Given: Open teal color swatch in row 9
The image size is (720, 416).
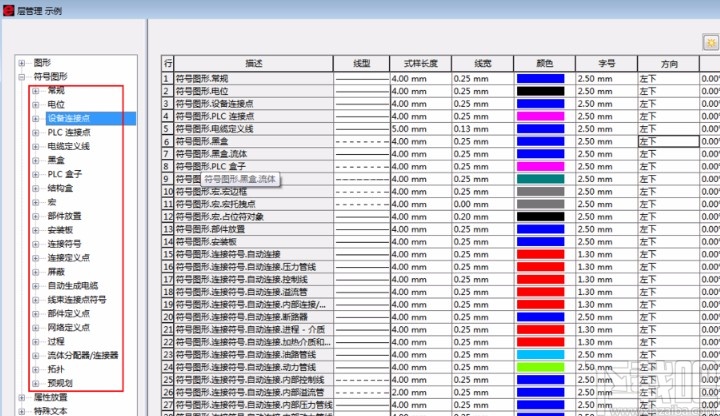Looking at the screenshot, I should click(x=540, y=179).
